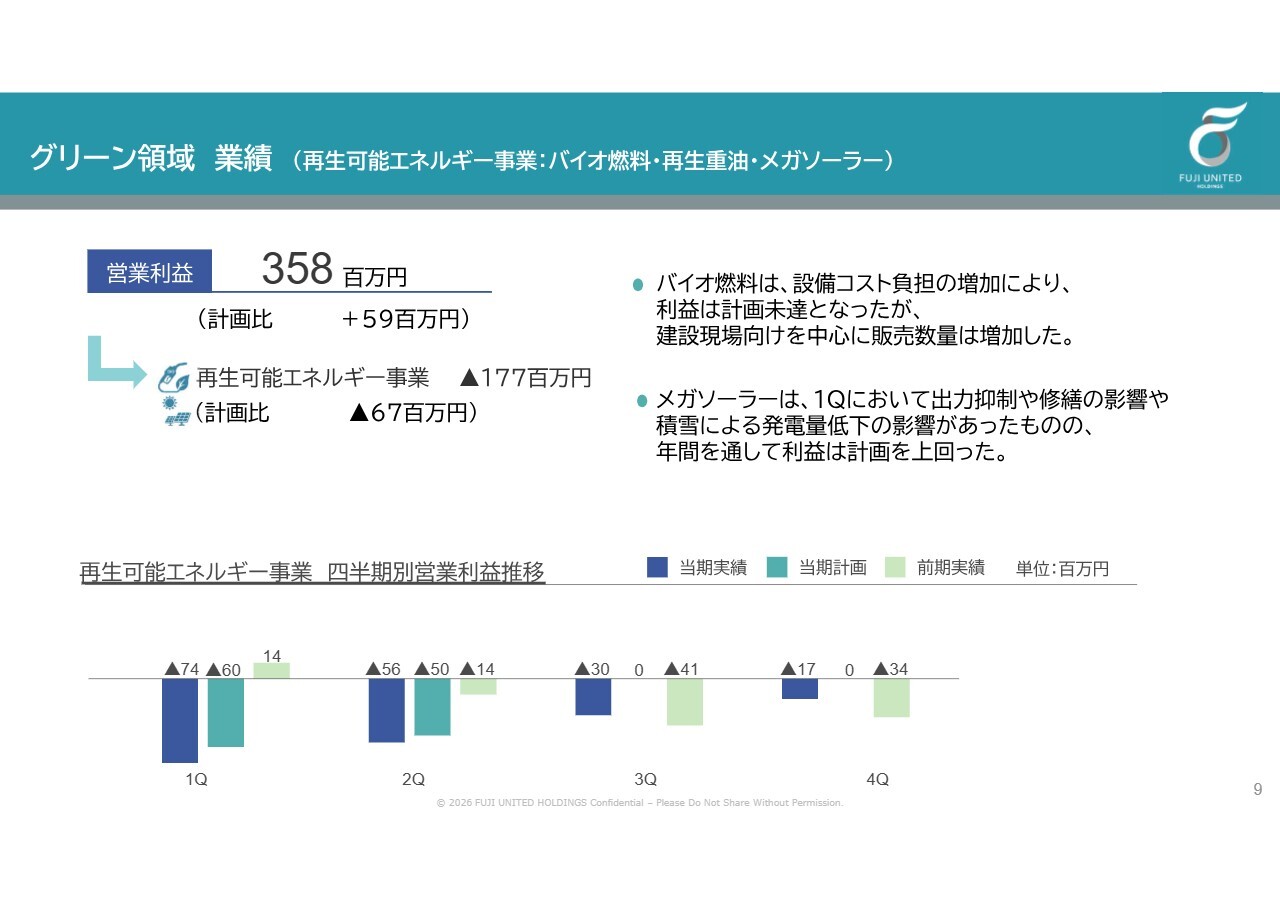This screenshot has height=905, width=1280.
Task: Click the 営業利益 label box
Action: pyautogui.click(x=150, y=271)
